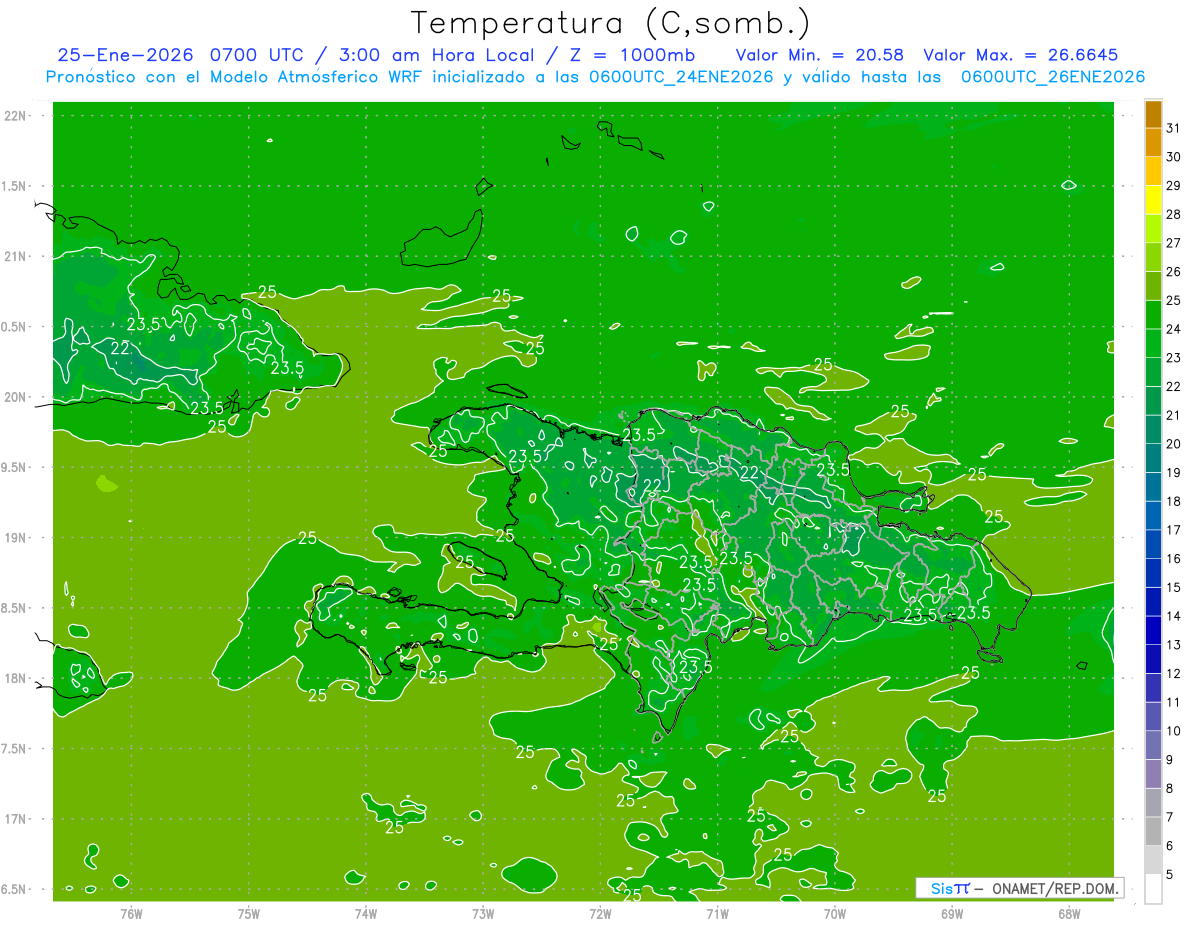Pick the yellow swatch between 28 and 29
Viewport: 1200px width, 927px height.
tap(1153, 200)
